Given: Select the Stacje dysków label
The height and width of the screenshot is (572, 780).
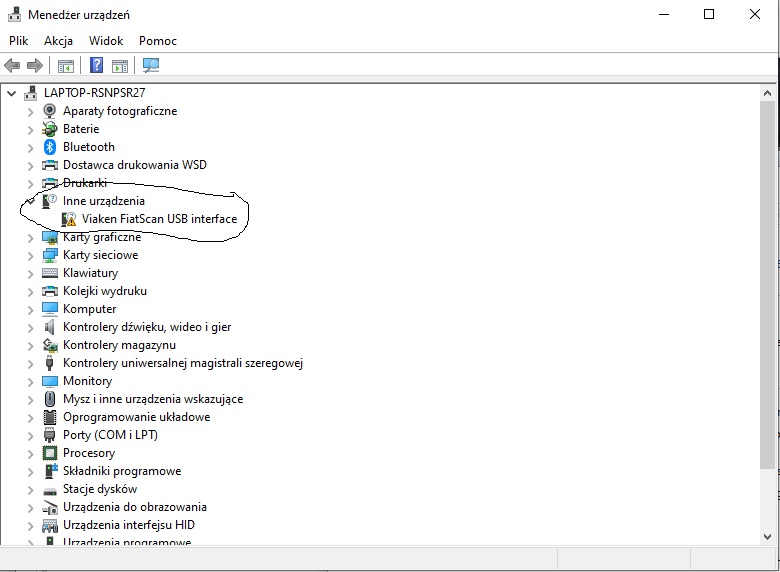Looking at the screenshot, I should tap(99, 489).
